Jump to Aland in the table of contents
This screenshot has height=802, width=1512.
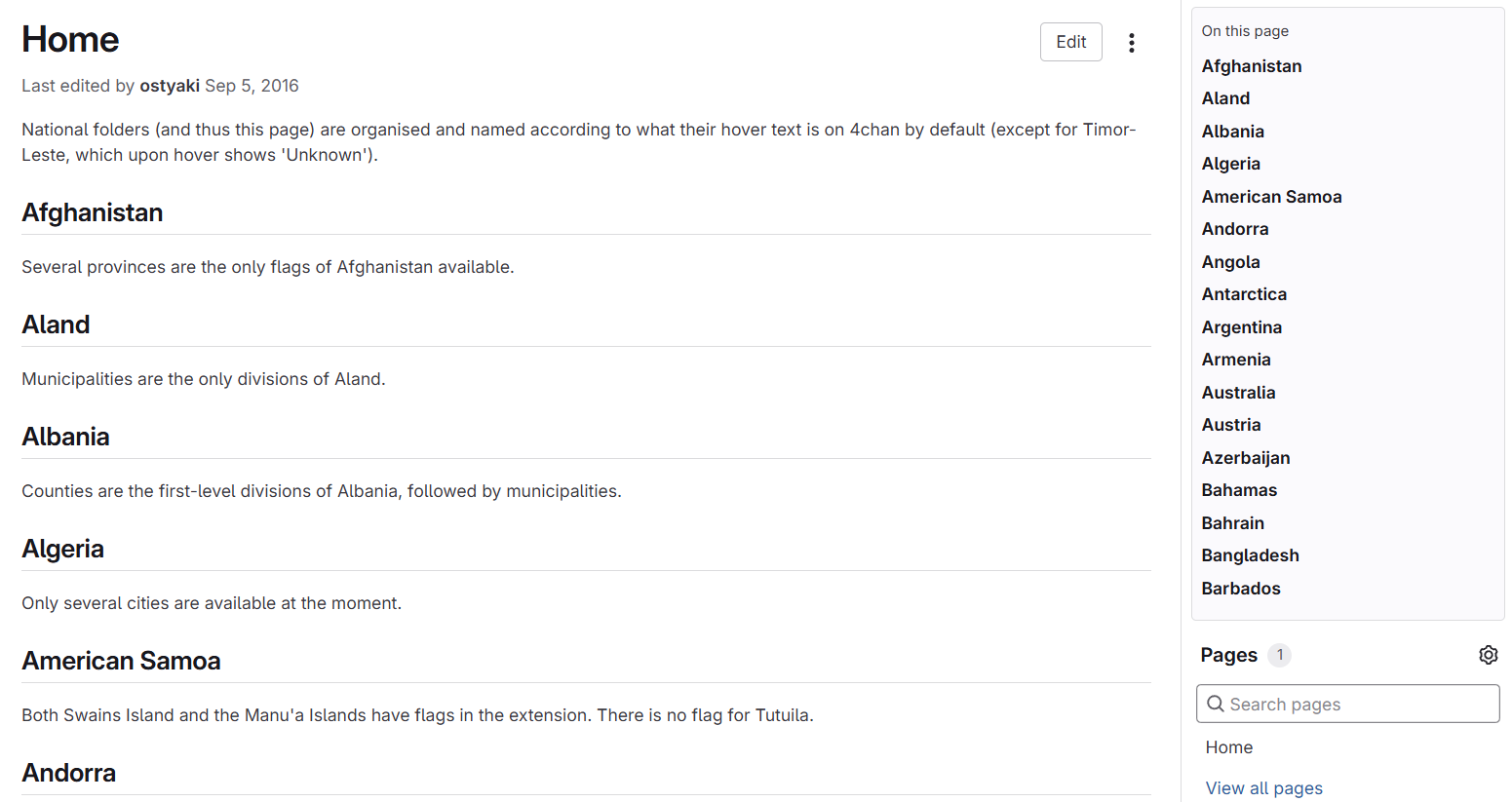point(1225,98)
